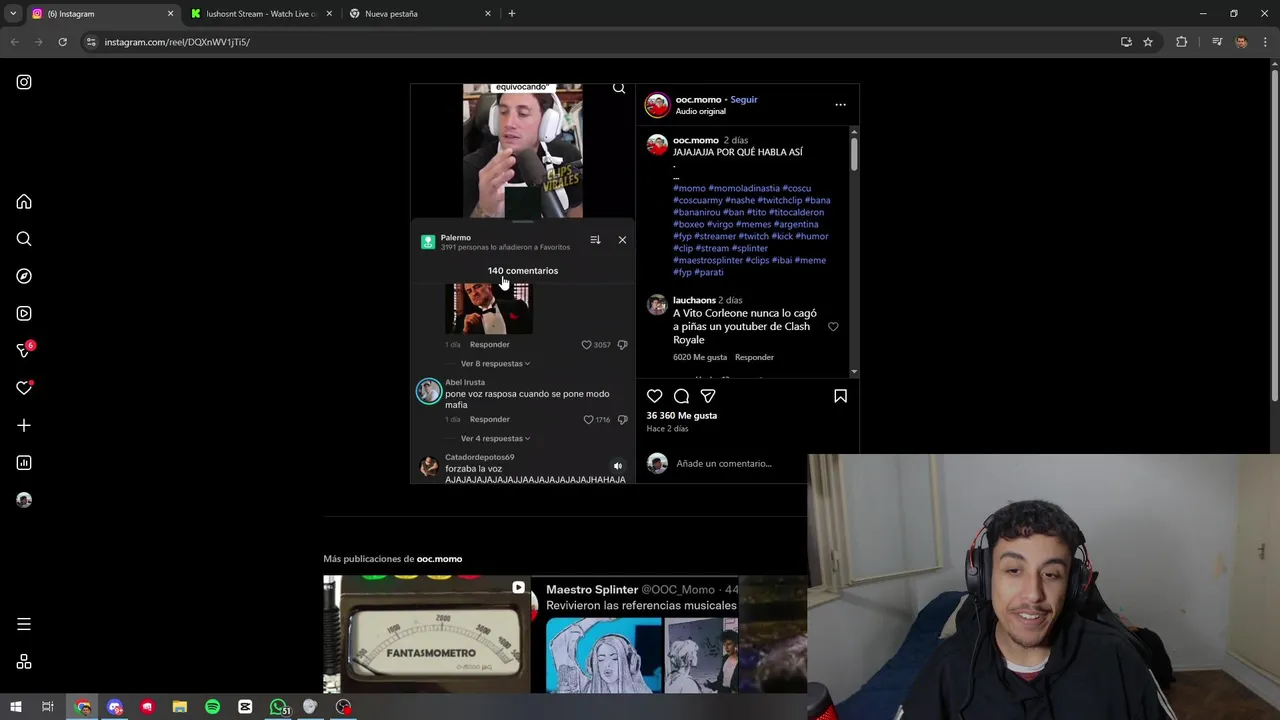Like lauchaons' comment with the heart
Screen dimensions: 1280x720
pos(833,327)
